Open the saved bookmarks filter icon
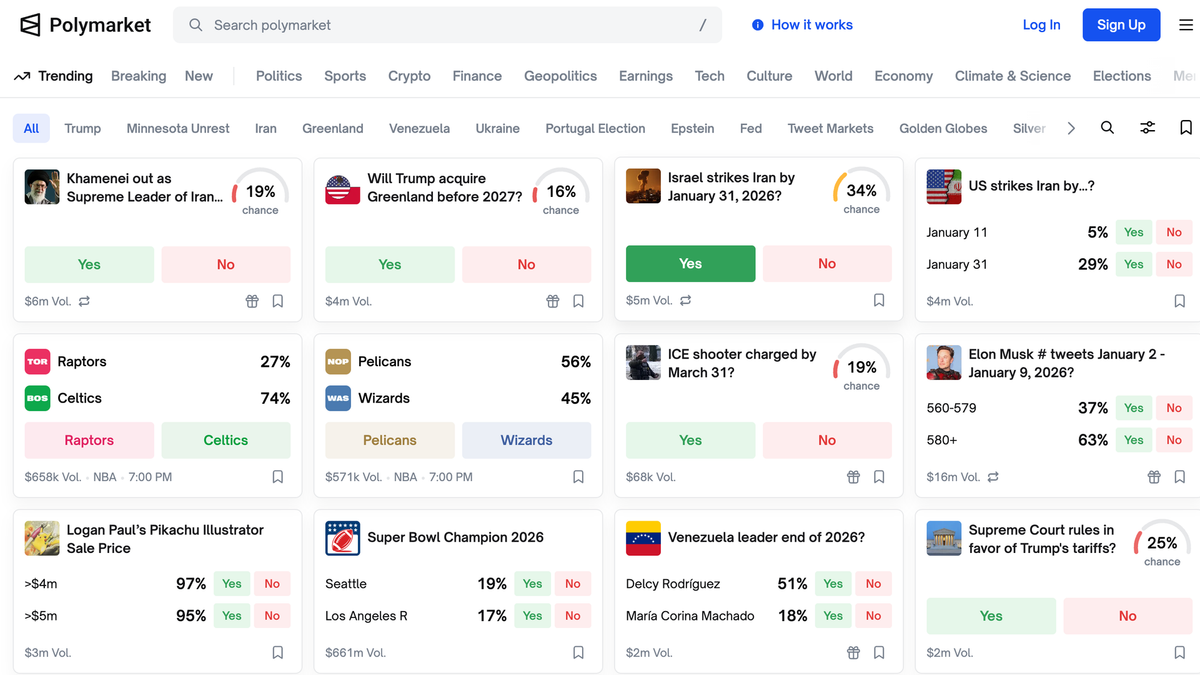 pos(1185,128)
